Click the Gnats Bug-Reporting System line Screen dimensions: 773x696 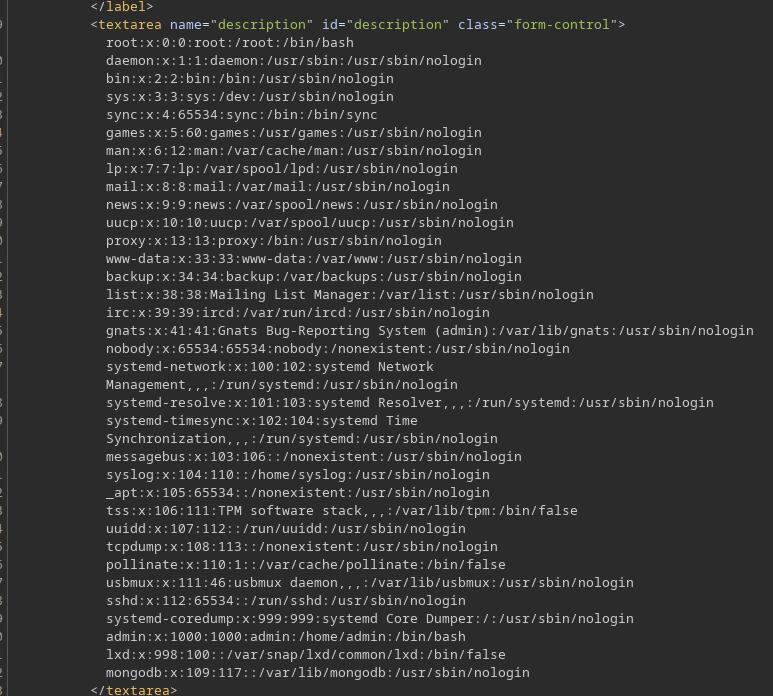click(x=430, y=331)
